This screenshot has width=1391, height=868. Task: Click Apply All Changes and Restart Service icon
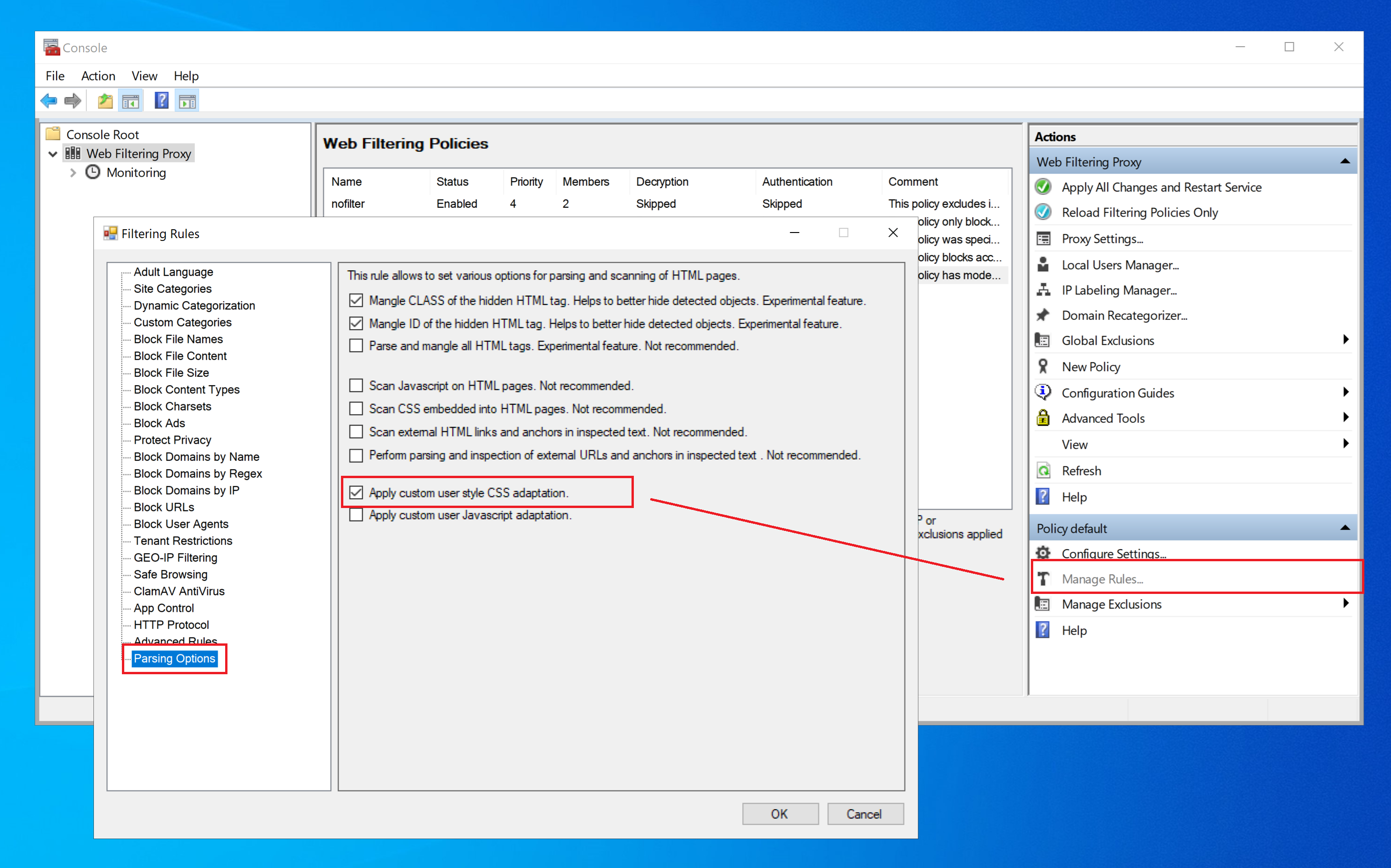[x=1043, y=187]
